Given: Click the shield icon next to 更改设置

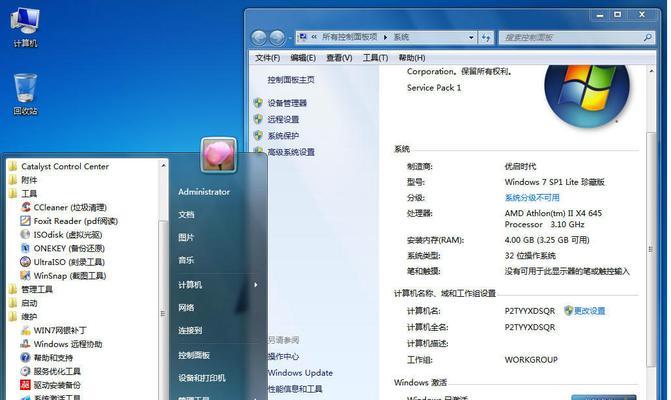Looking at the screenshot, I should [x=568, y=311].
